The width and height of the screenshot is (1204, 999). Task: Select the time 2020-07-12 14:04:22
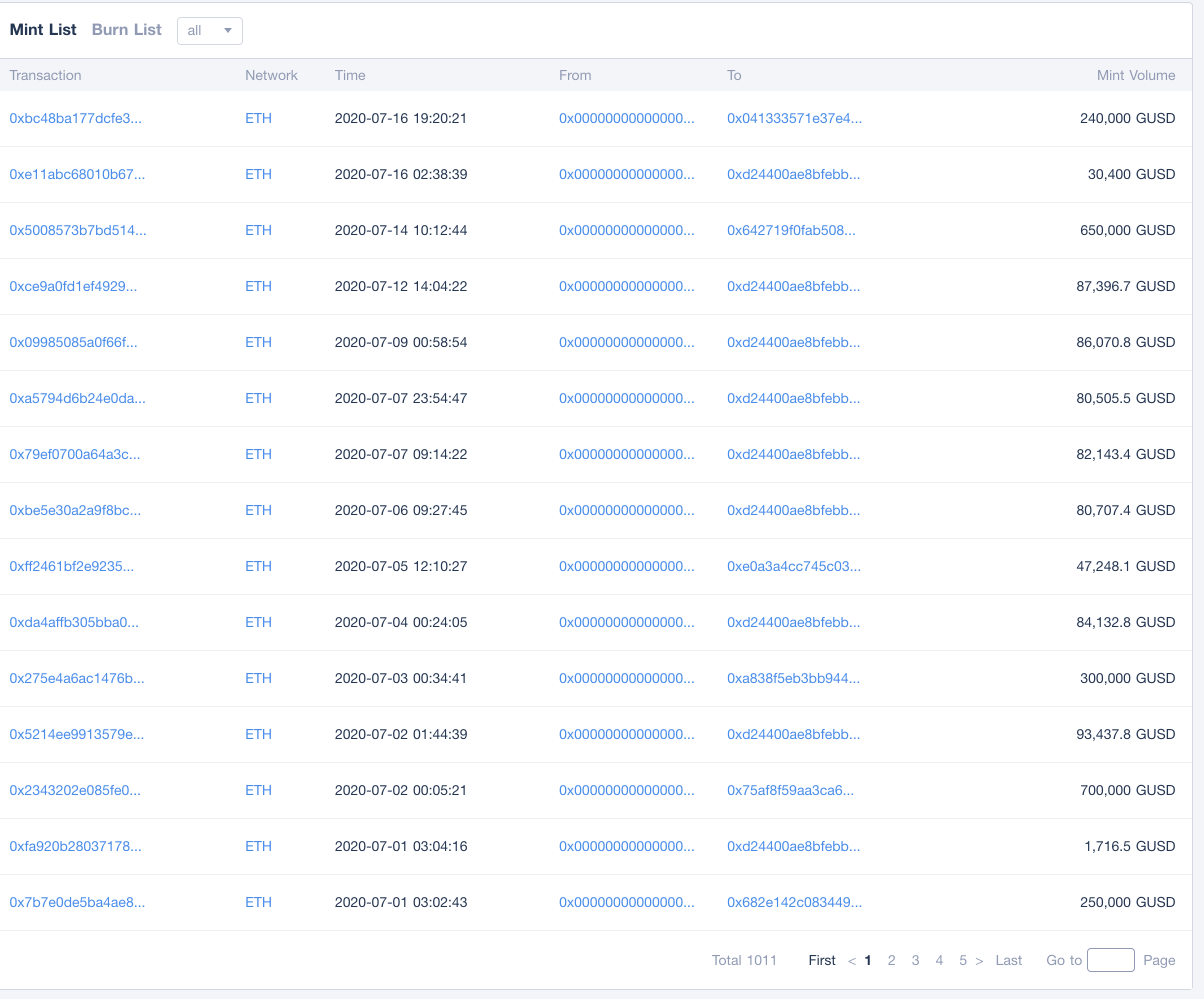click(x=401, y=286)
